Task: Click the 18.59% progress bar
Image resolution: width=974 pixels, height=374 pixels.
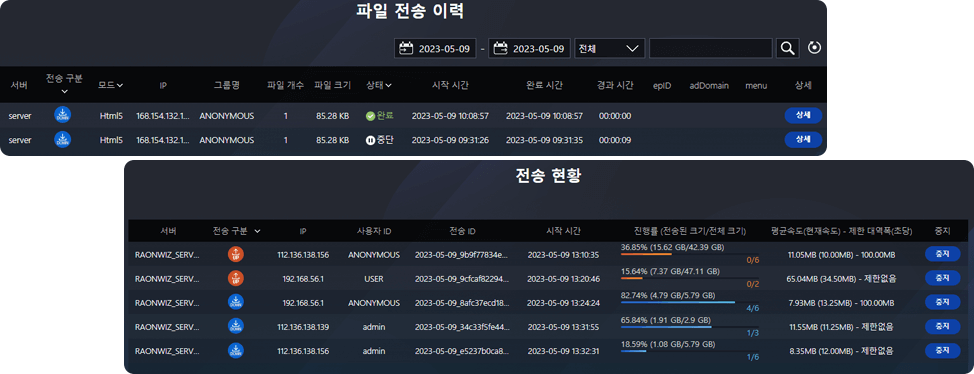Action: (690, 351)
